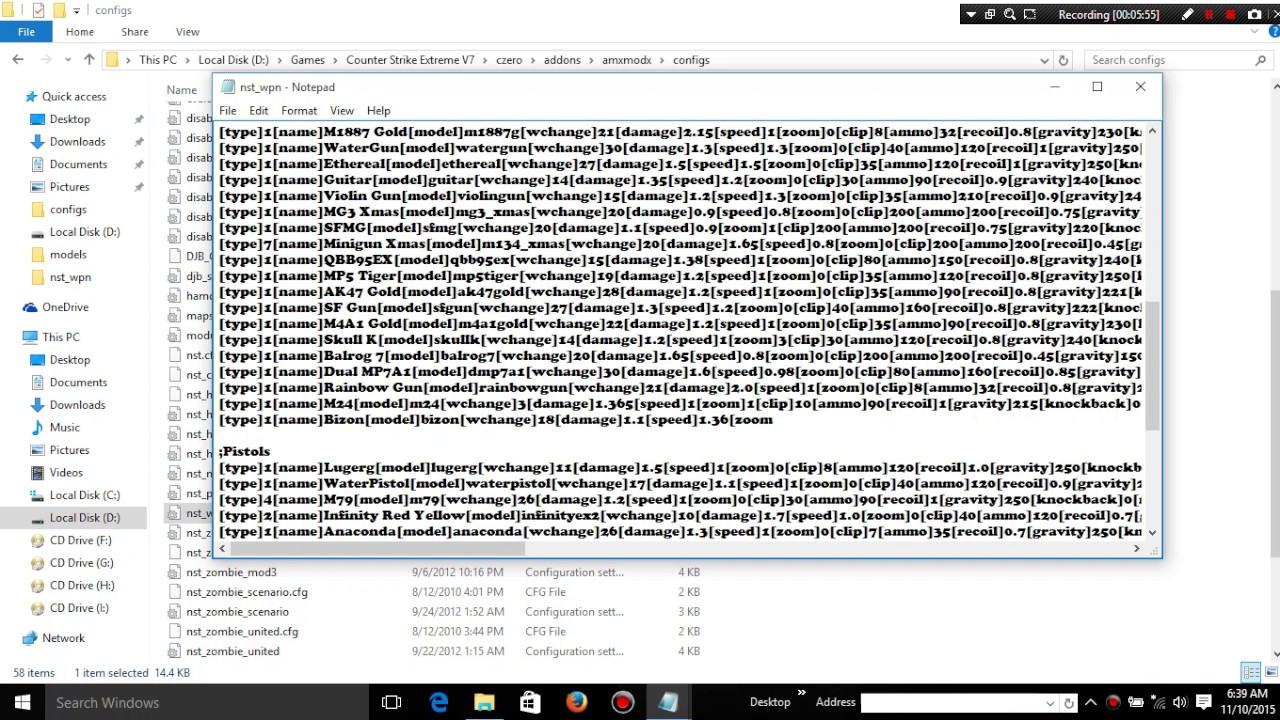This screenshot has height=720, width=1280.
Task: Open Notepad's Edit menu
Action: point(259,111)
